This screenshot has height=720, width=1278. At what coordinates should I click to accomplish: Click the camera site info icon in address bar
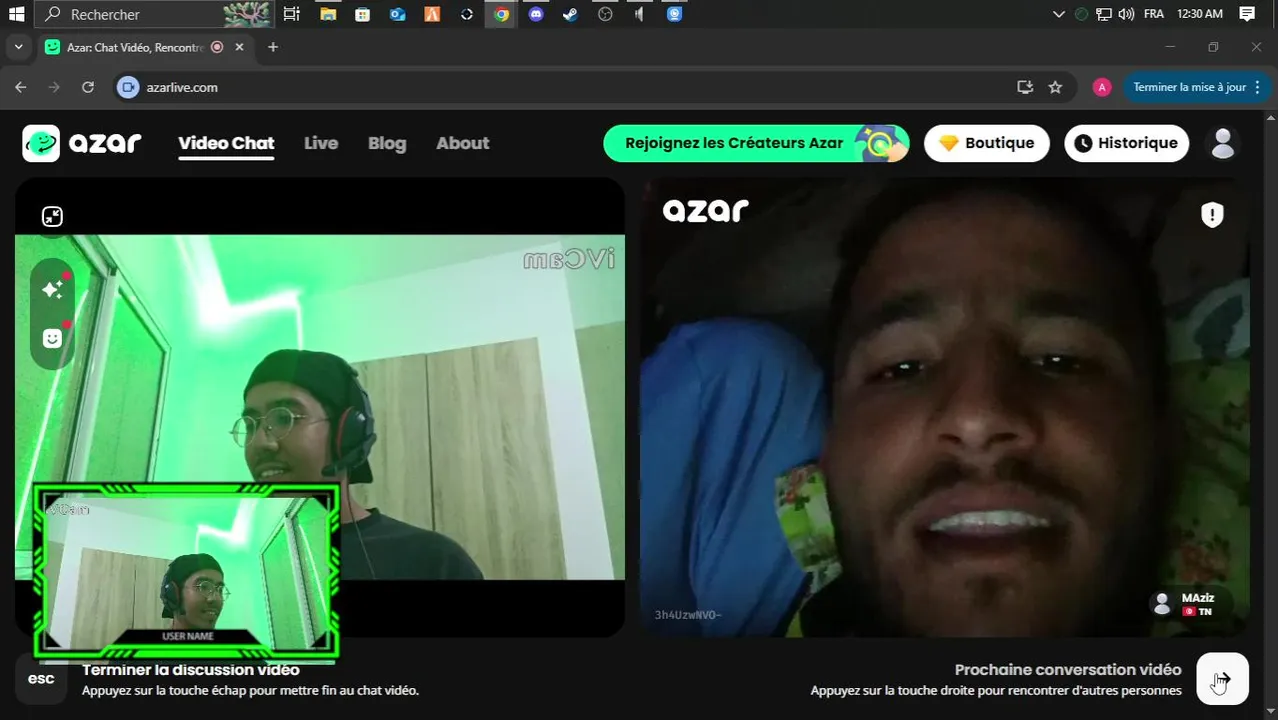127,87
